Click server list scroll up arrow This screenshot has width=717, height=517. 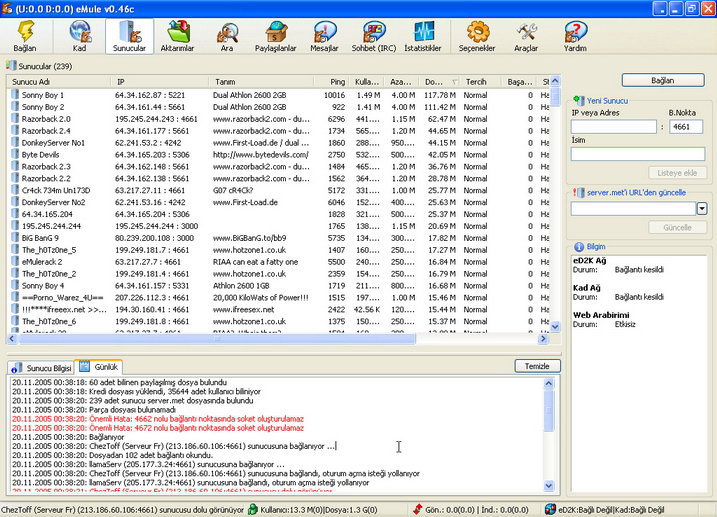click(x=555, y=81)
